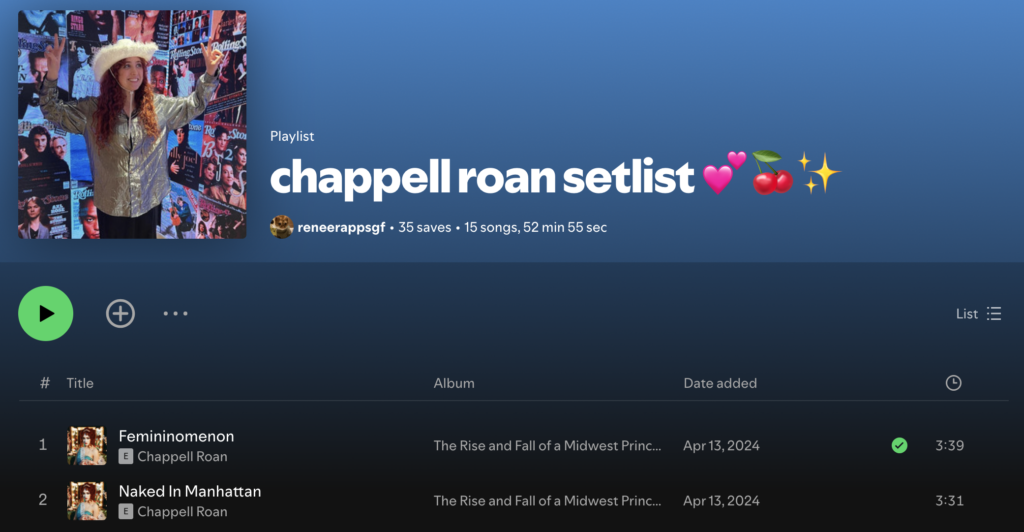
Task: Open the List view options
Action: [978, 313]
